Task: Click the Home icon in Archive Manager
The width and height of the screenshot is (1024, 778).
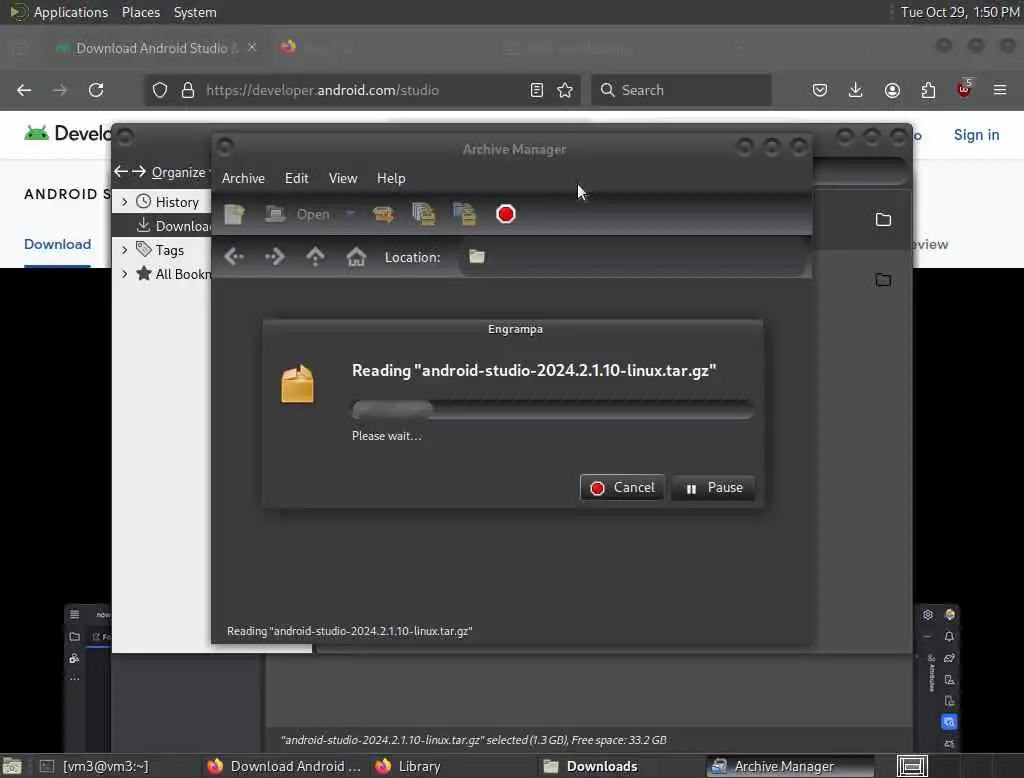Action: [356, 257]
